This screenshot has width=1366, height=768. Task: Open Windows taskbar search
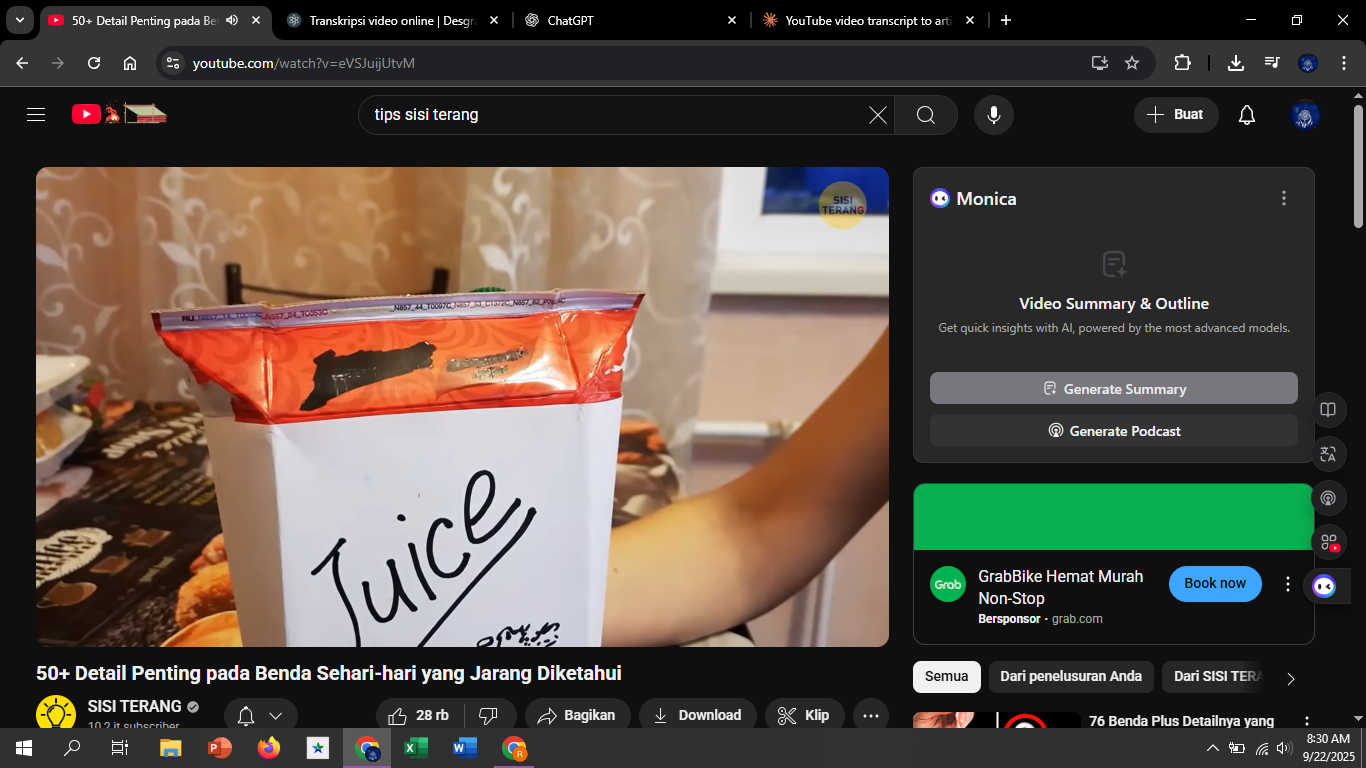72,748
